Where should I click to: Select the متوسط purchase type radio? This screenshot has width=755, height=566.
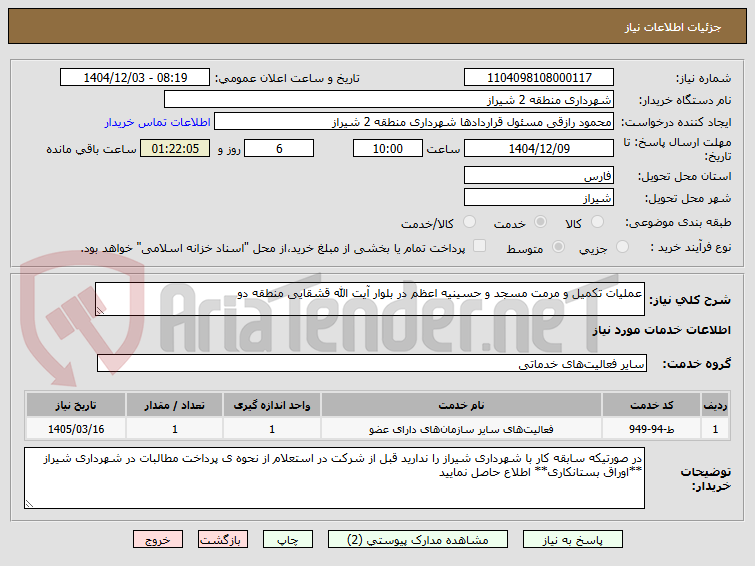(x=559, y=247)
